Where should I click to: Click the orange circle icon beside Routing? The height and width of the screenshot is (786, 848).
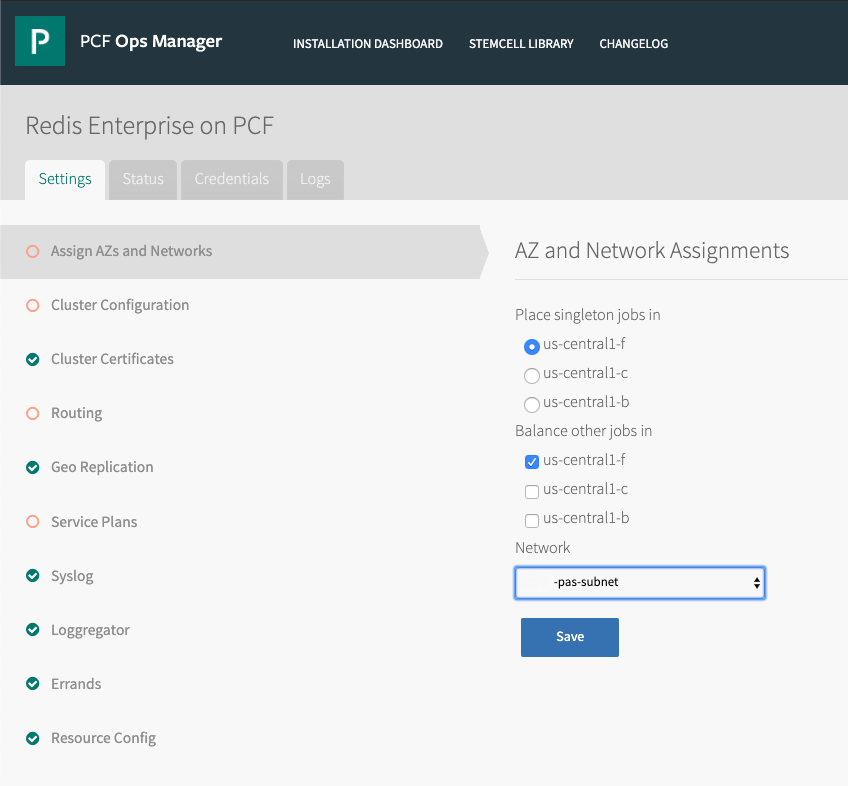(x=33, y=413)
